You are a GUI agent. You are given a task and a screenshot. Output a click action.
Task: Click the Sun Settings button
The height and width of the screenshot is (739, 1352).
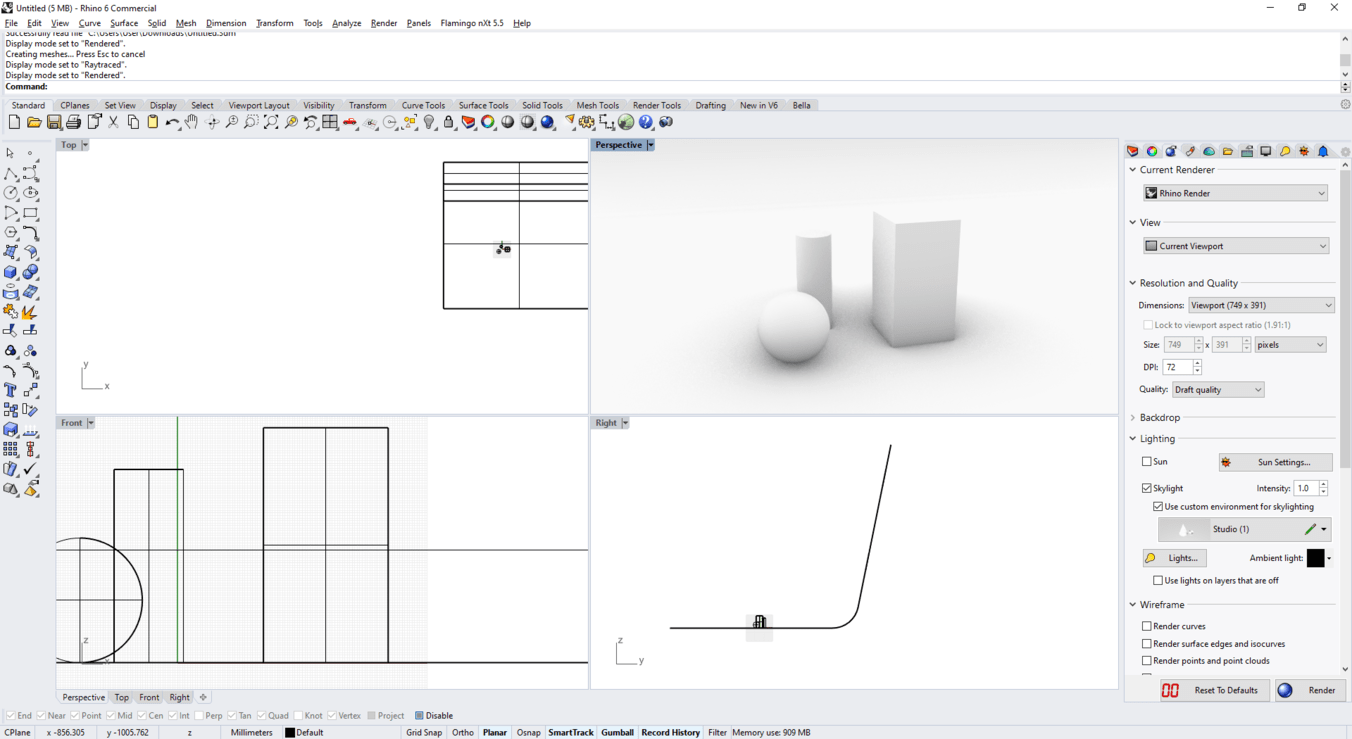[x=1275, y=462]
